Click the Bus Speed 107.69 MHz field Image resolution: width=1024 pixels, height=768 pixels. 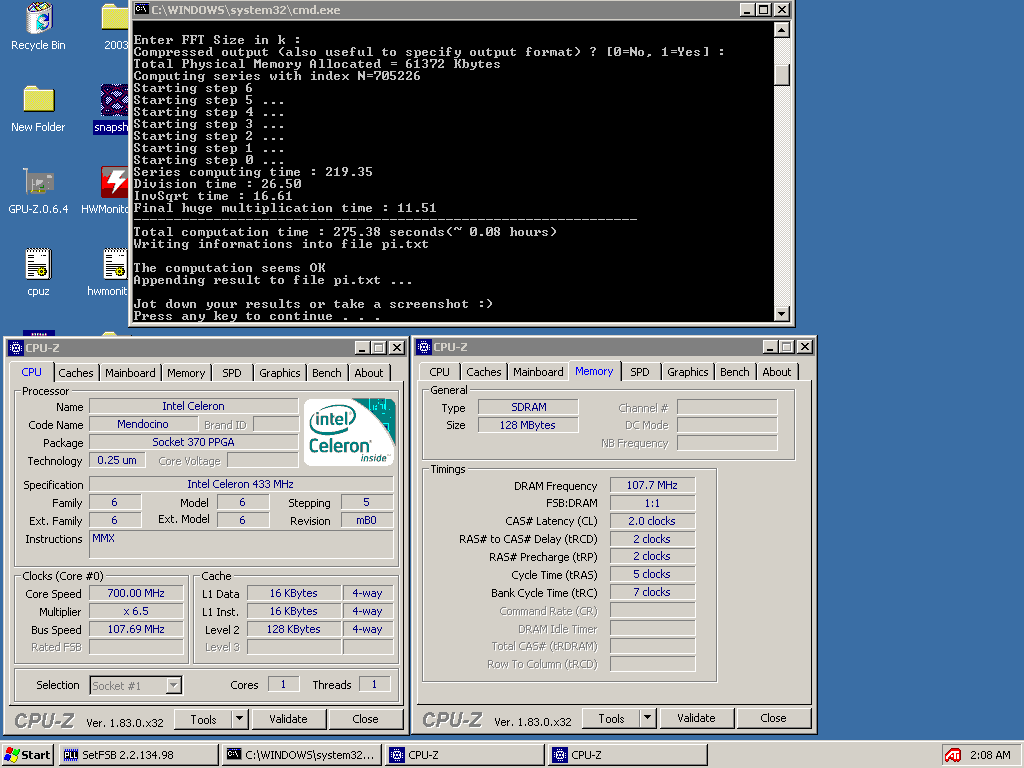point(136,629)
